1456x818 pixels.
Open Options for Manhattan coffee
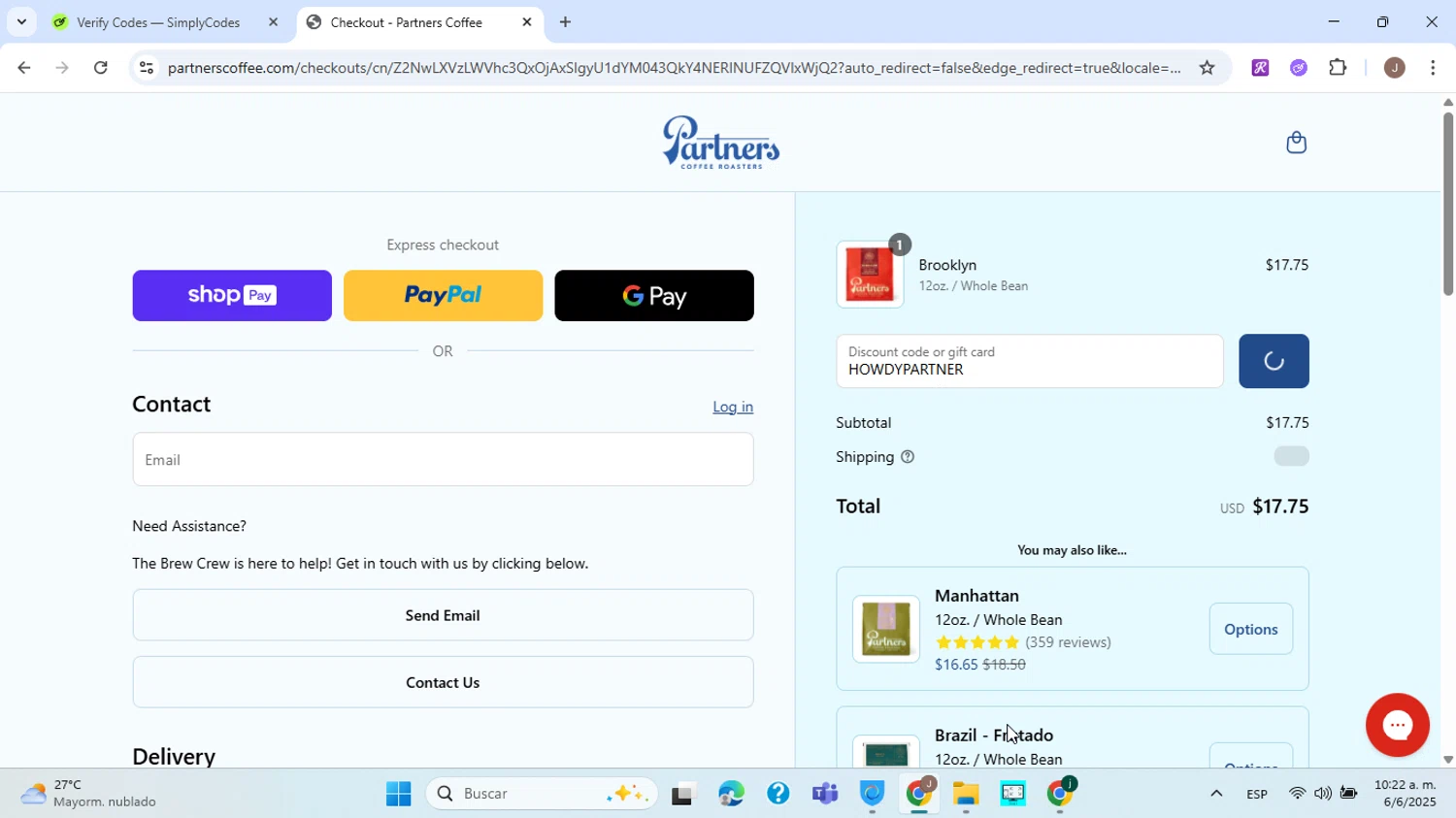tap(1250, 629)
